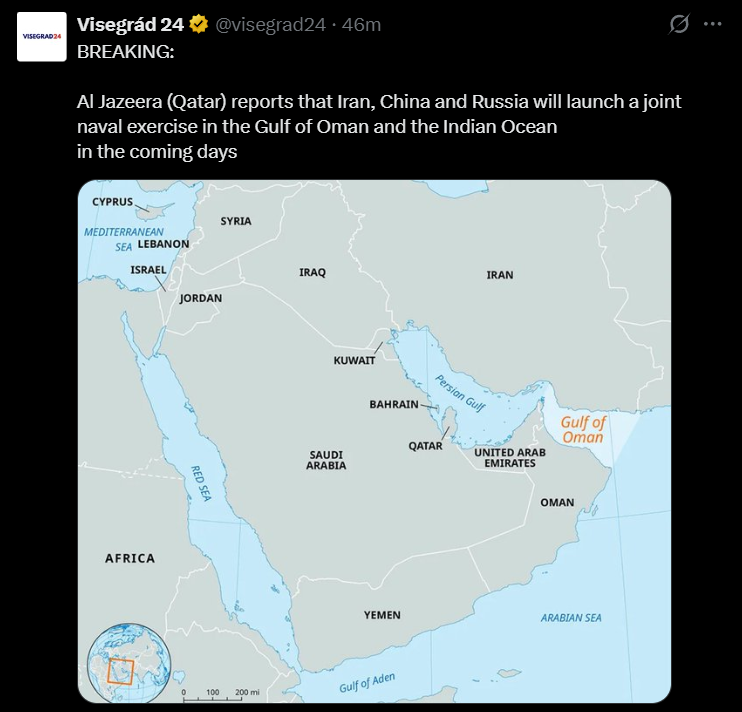Click the SAUDI ARABIA label on the map
This screenshot has width=742, height=712.
327,459
